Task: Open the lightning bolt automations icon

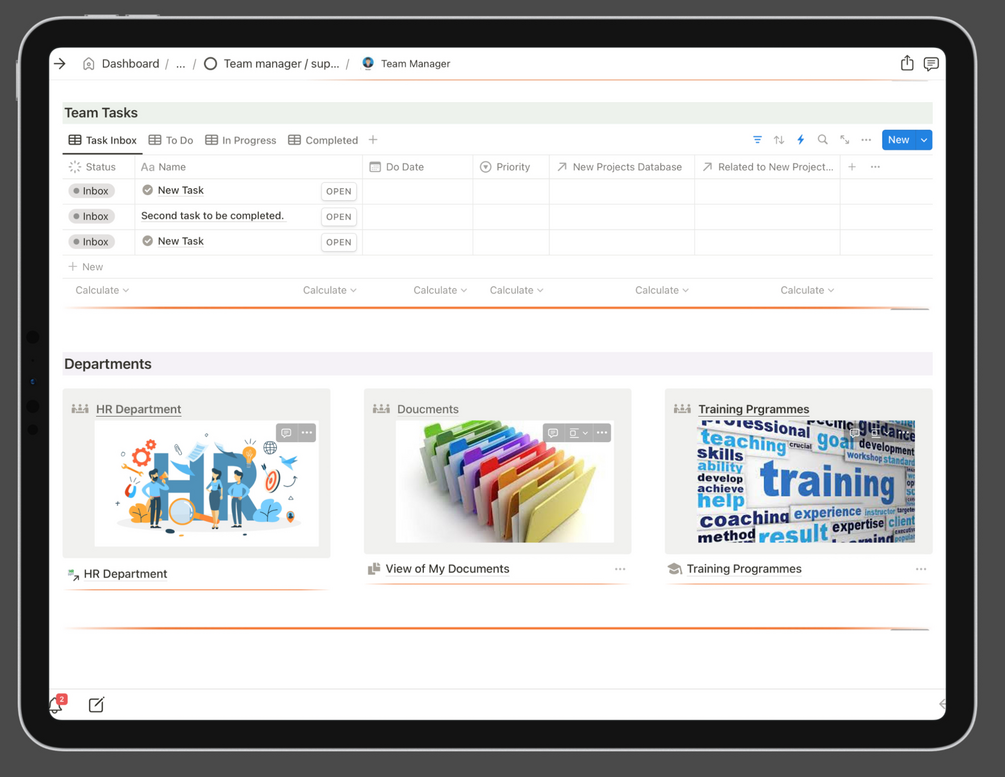Action: click(801, 140)
